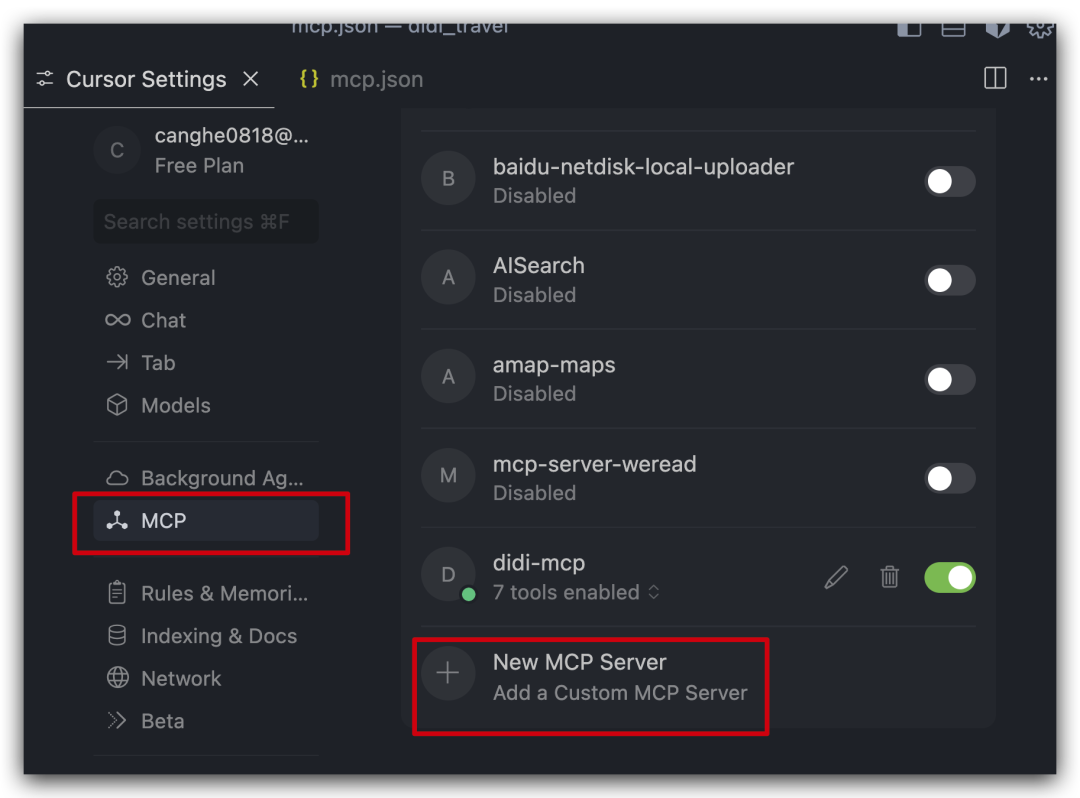The width and height of the screenshot is (1080, 798).
Task: Click the plus icon for New MCP Server
Action: click(x=447, y=674)
